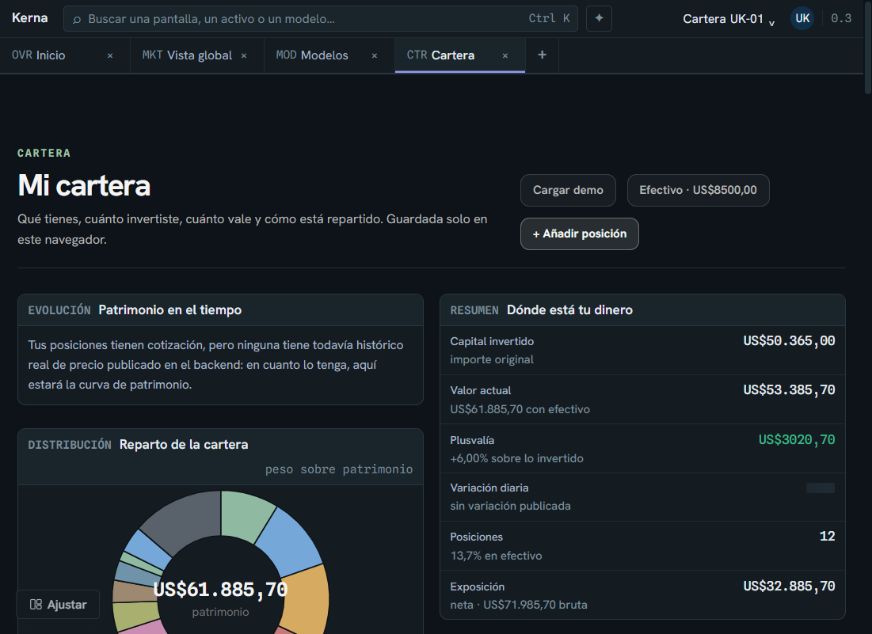Click the 'peso sobre patrimonio' label
872x634 pixels.
[339, 469]
